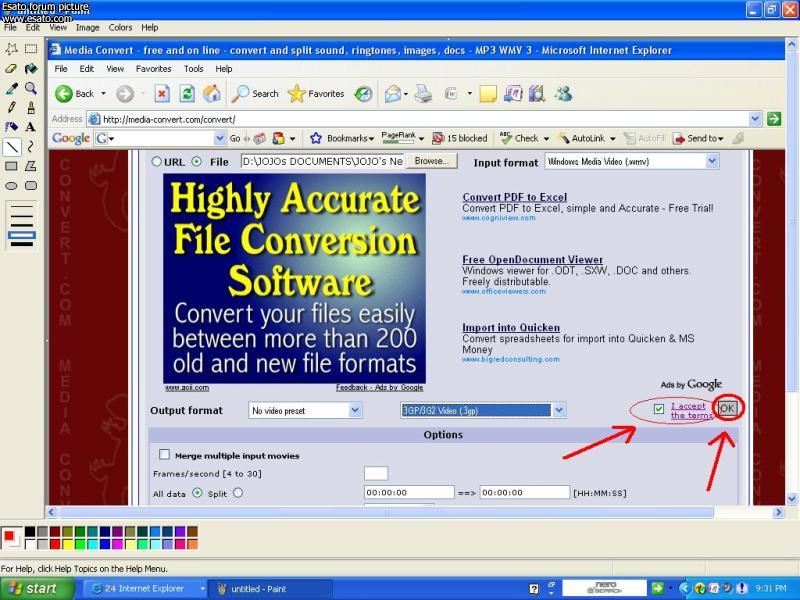
Task: Open the 'Free OpenDocument Viewer' link
Action: pos(533,260)
